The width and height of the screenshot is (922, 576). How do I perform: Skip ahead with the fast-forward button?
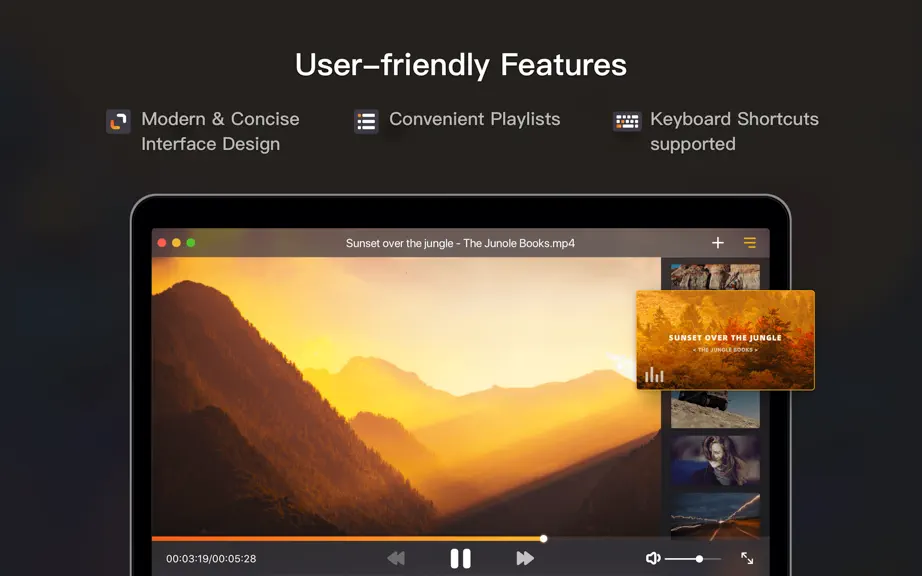point(525,558)
